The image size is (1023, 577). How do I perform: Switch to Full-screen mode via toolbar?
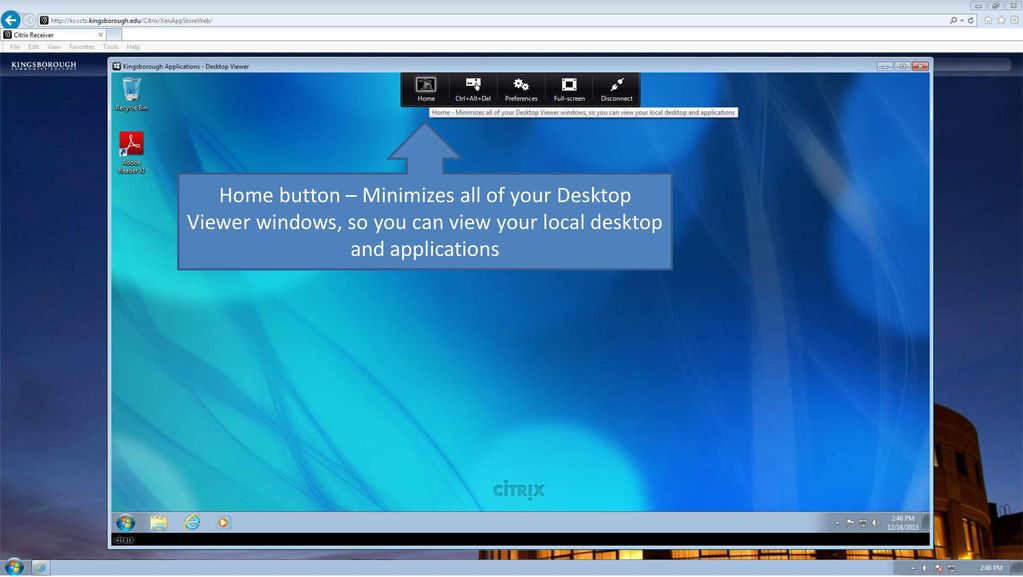click(569, 89)
